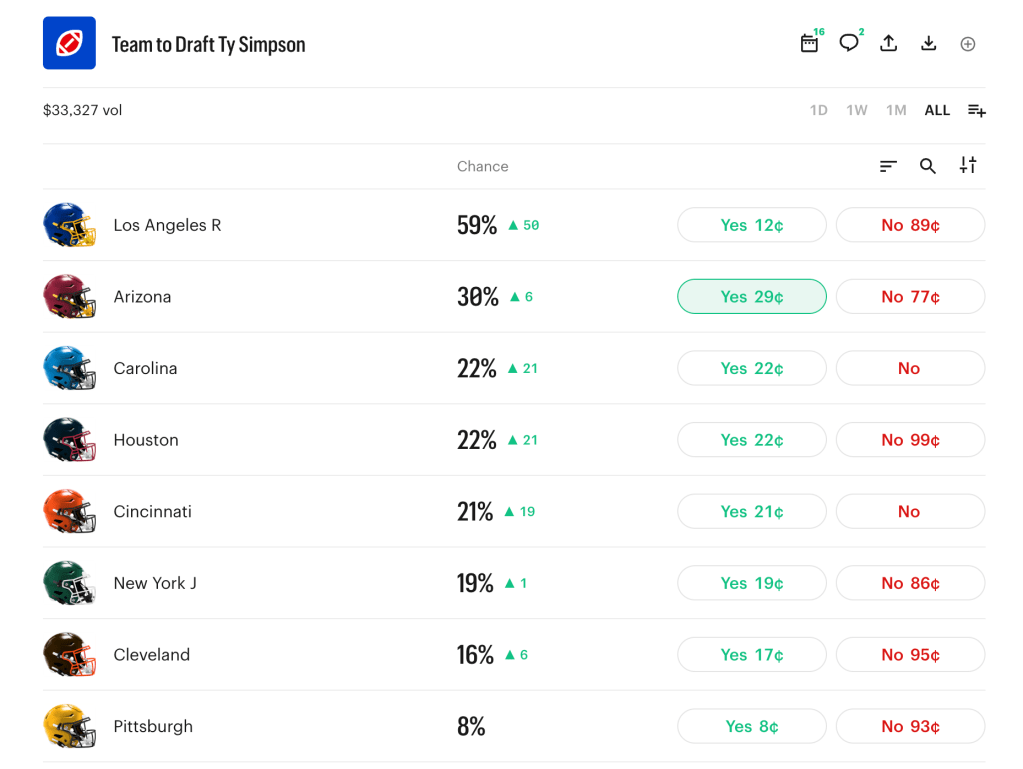Toggle the selected Yes 29¢ Arizona button
1023x769 pixels.
point(752,297)
